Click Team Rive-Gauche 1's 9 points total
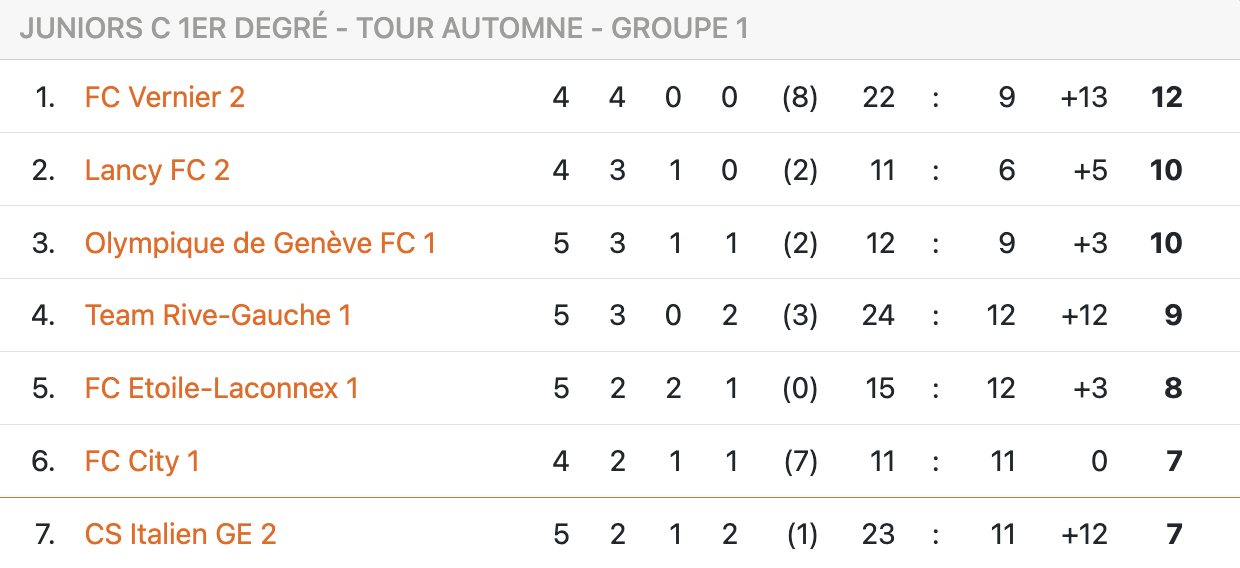 1174,316
